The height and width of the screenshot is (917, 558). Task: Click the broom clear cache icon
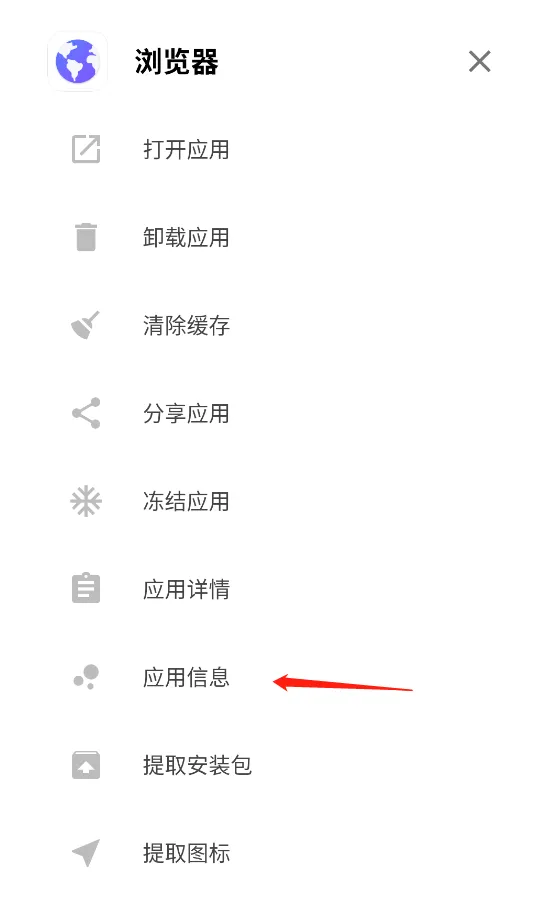[85, 325]
